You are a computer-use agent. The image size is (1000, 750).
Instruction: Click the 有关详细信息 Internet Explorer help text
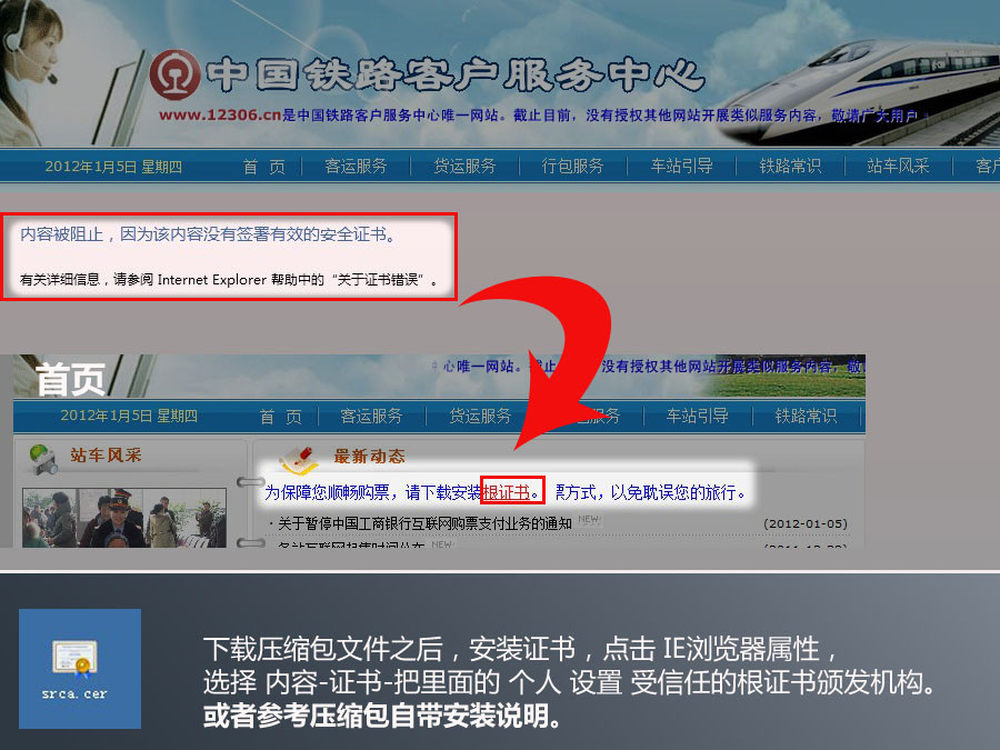(x=229, y=279)
